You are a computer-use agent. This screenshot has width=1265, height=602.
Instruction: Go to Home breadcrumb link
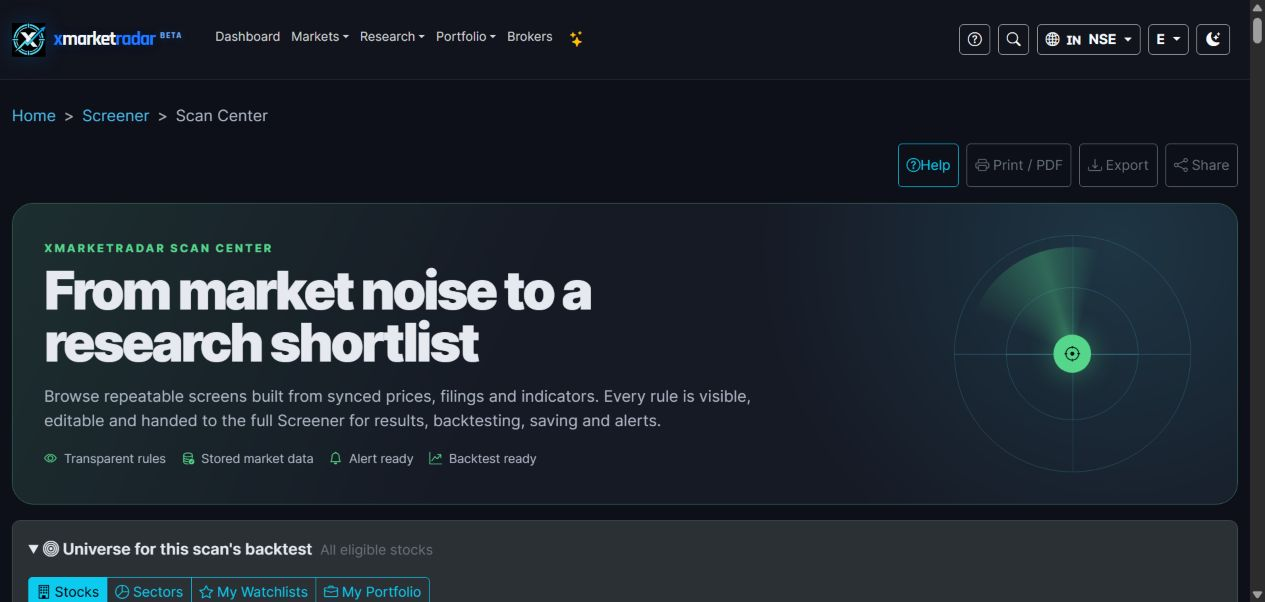[x=34, y=116]
